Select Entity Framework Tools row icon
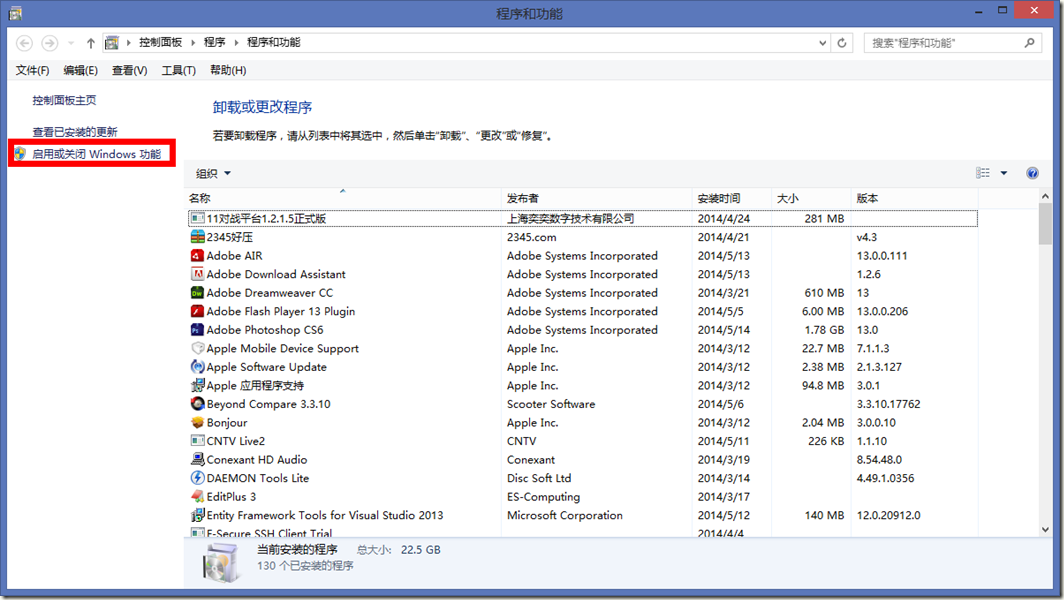1064x600 pixels. (x=197, y=515)
